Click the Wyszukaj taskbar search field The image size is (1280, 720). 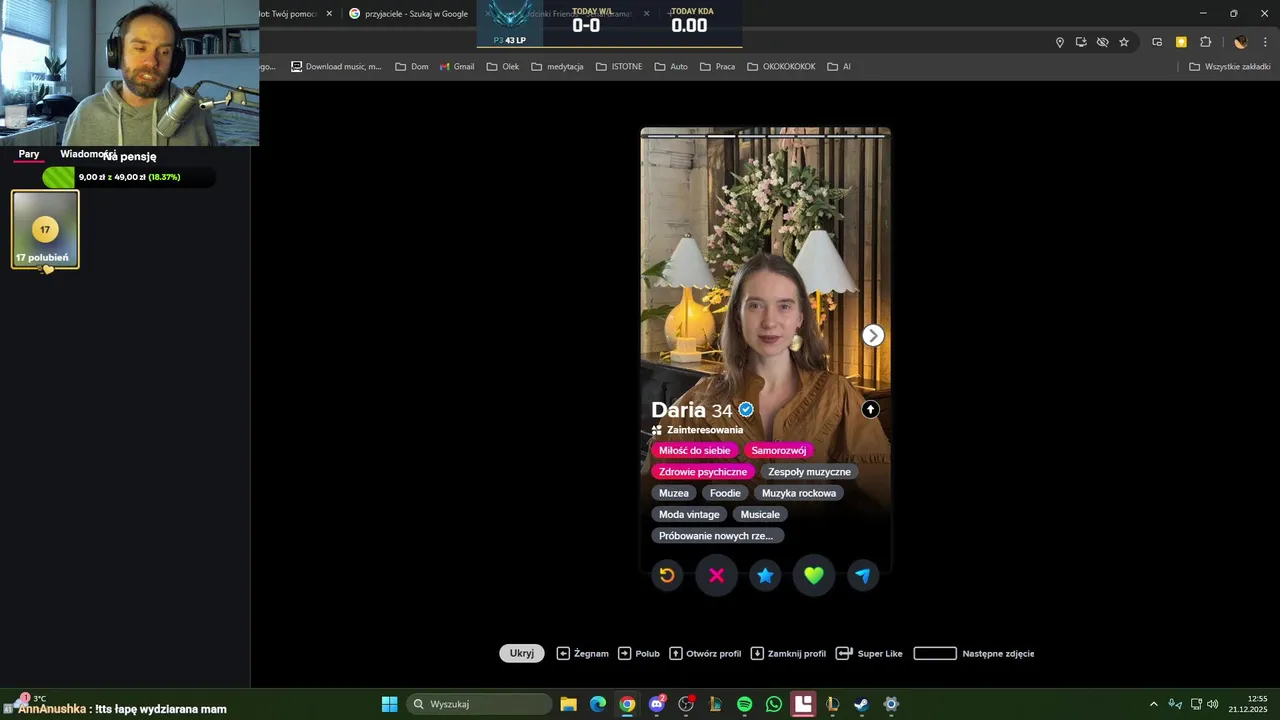point(480,704)
